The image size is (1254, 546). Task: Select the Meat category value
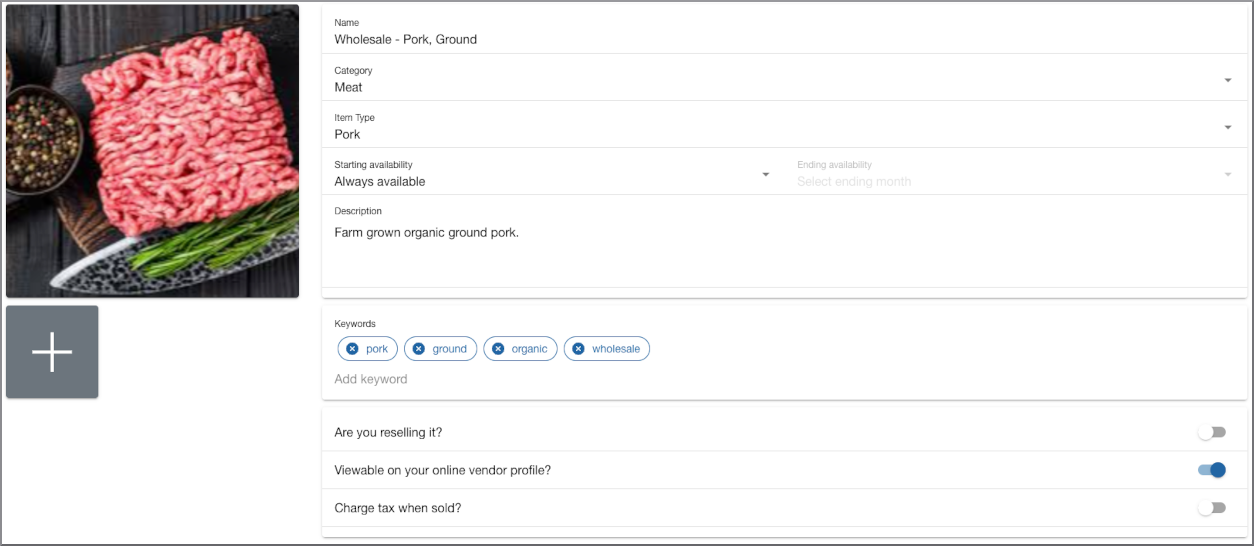[349, 87]
